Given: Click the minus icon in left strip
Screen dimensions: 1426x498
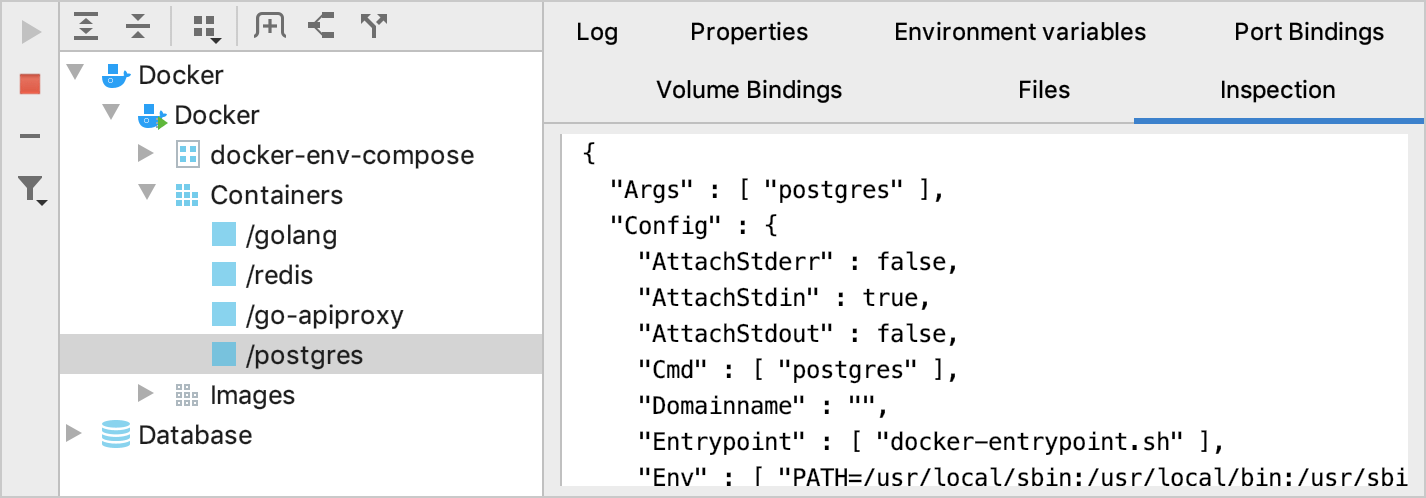Looking at the screenshot, I should [30, 136].
